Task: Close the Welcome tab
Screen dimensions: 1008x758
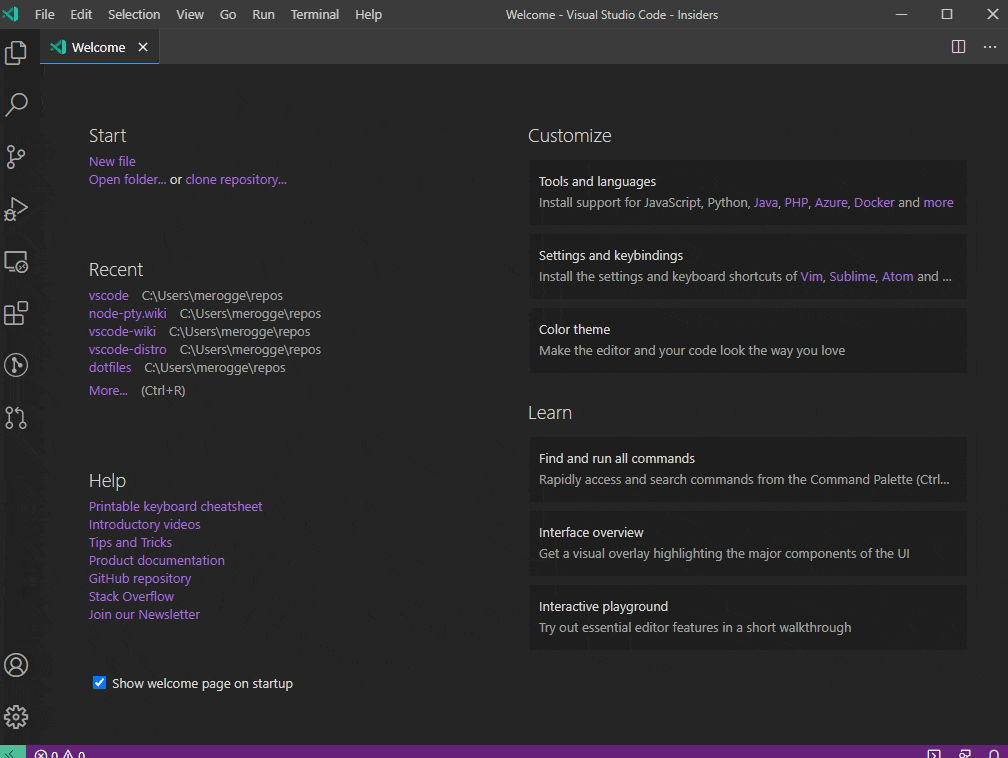Action: pyautogui.click(x=142, y=46)
